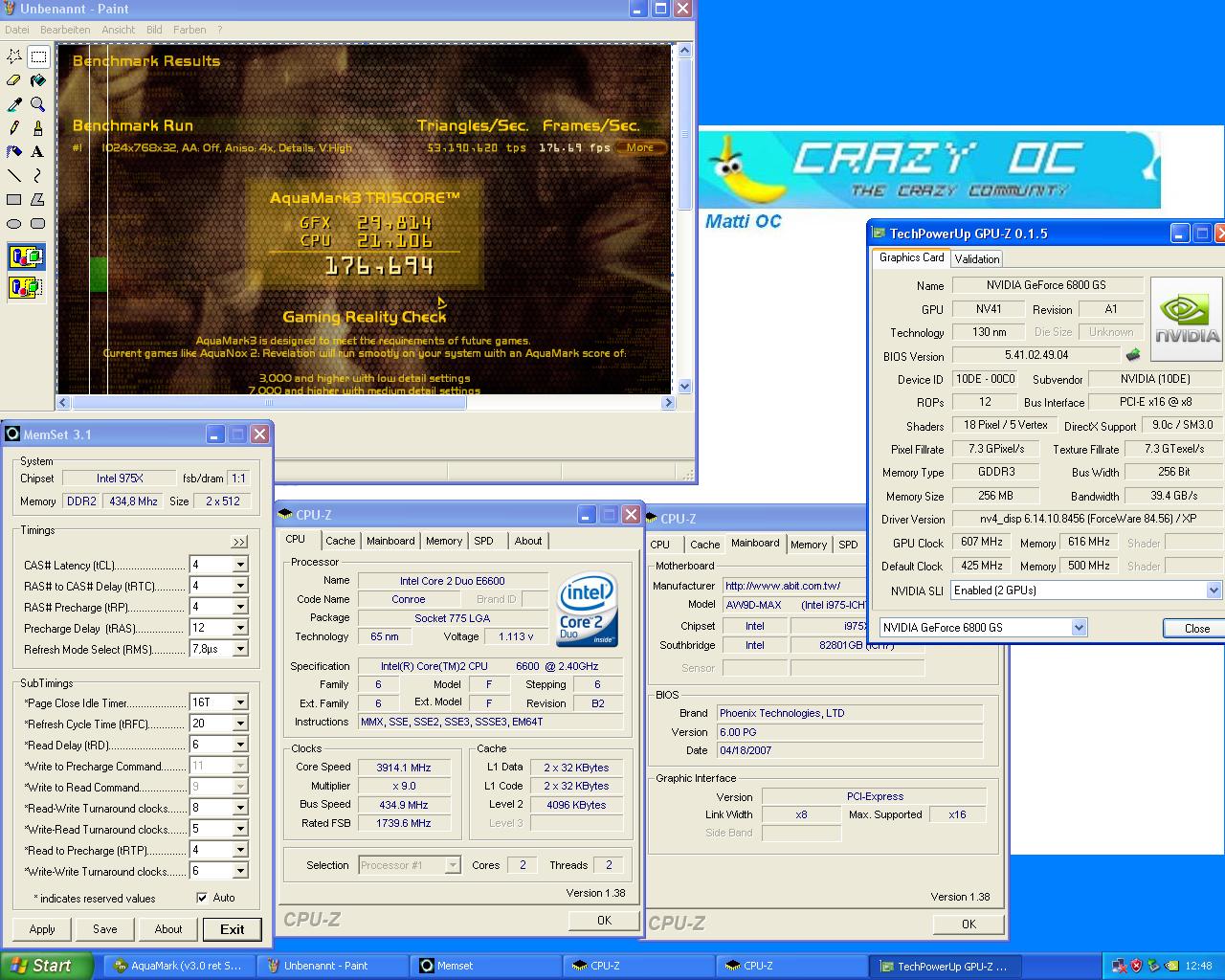Activate the Magnifier tool in Paint
This screenshot has width=1225, height=980.
tap(37, 104)
